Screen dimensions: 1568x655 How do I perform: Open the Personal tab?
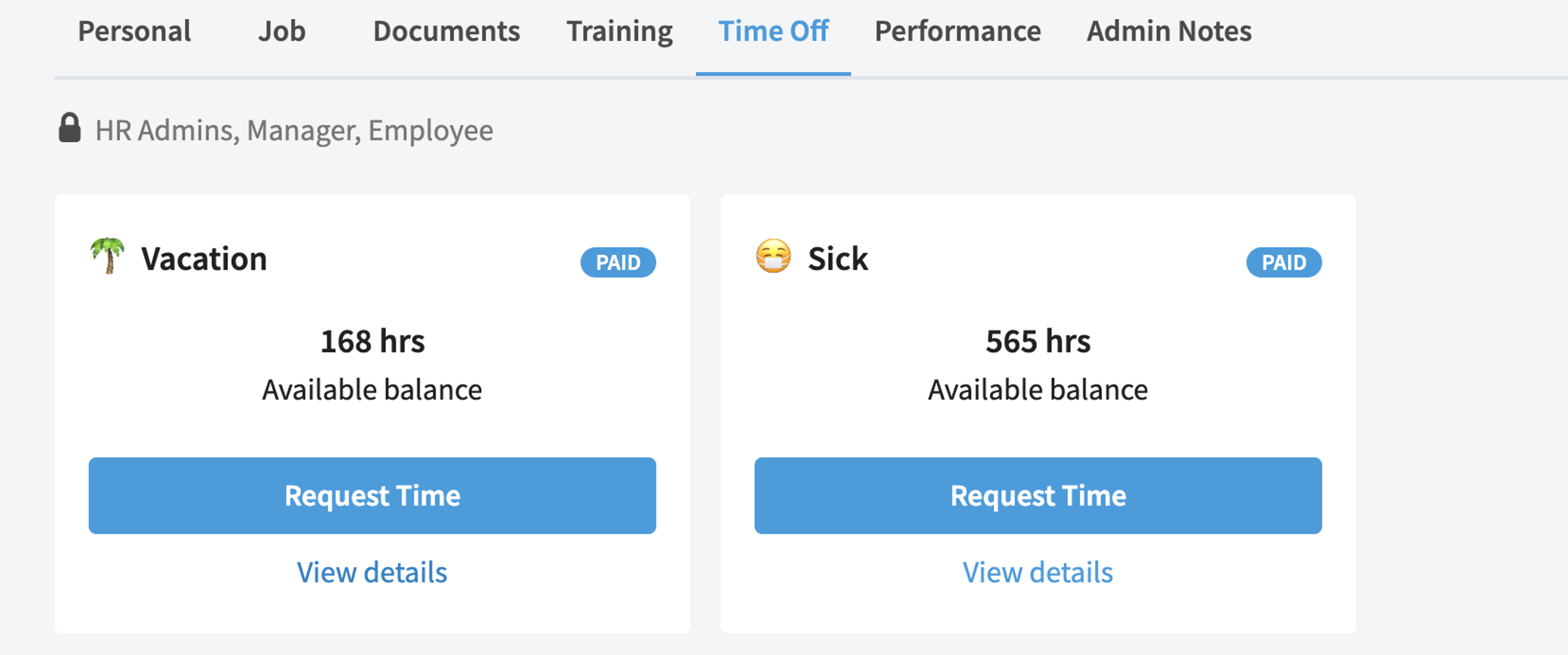coord(134,31)
